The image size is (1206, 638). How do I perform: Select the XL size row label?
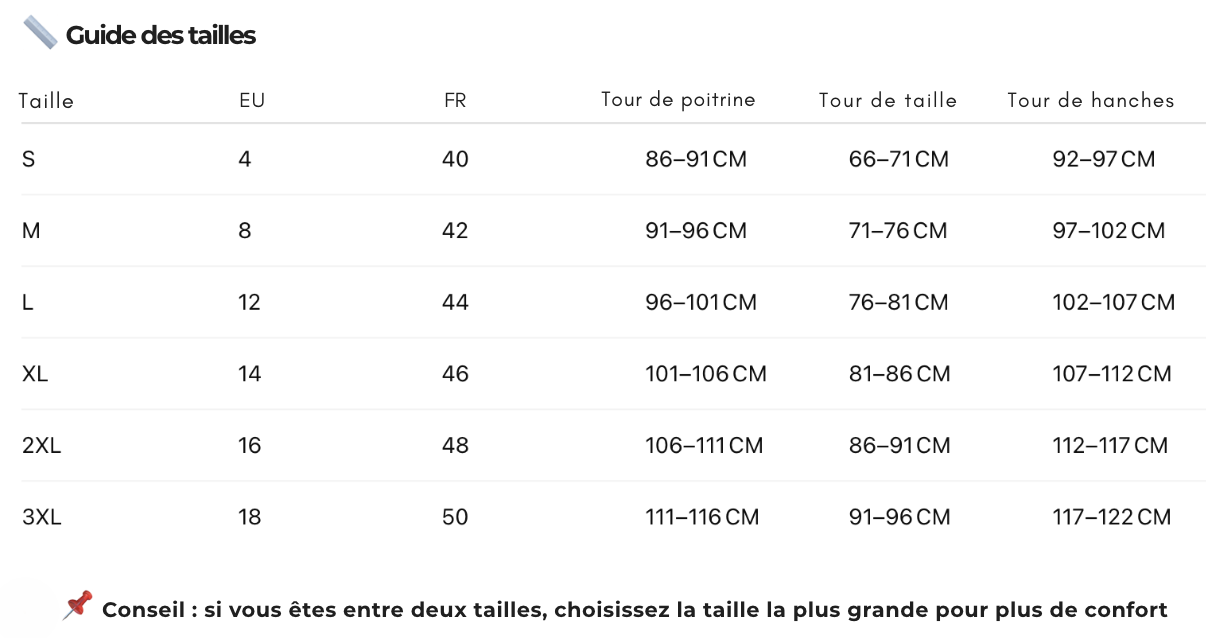(x=35, y=374)
